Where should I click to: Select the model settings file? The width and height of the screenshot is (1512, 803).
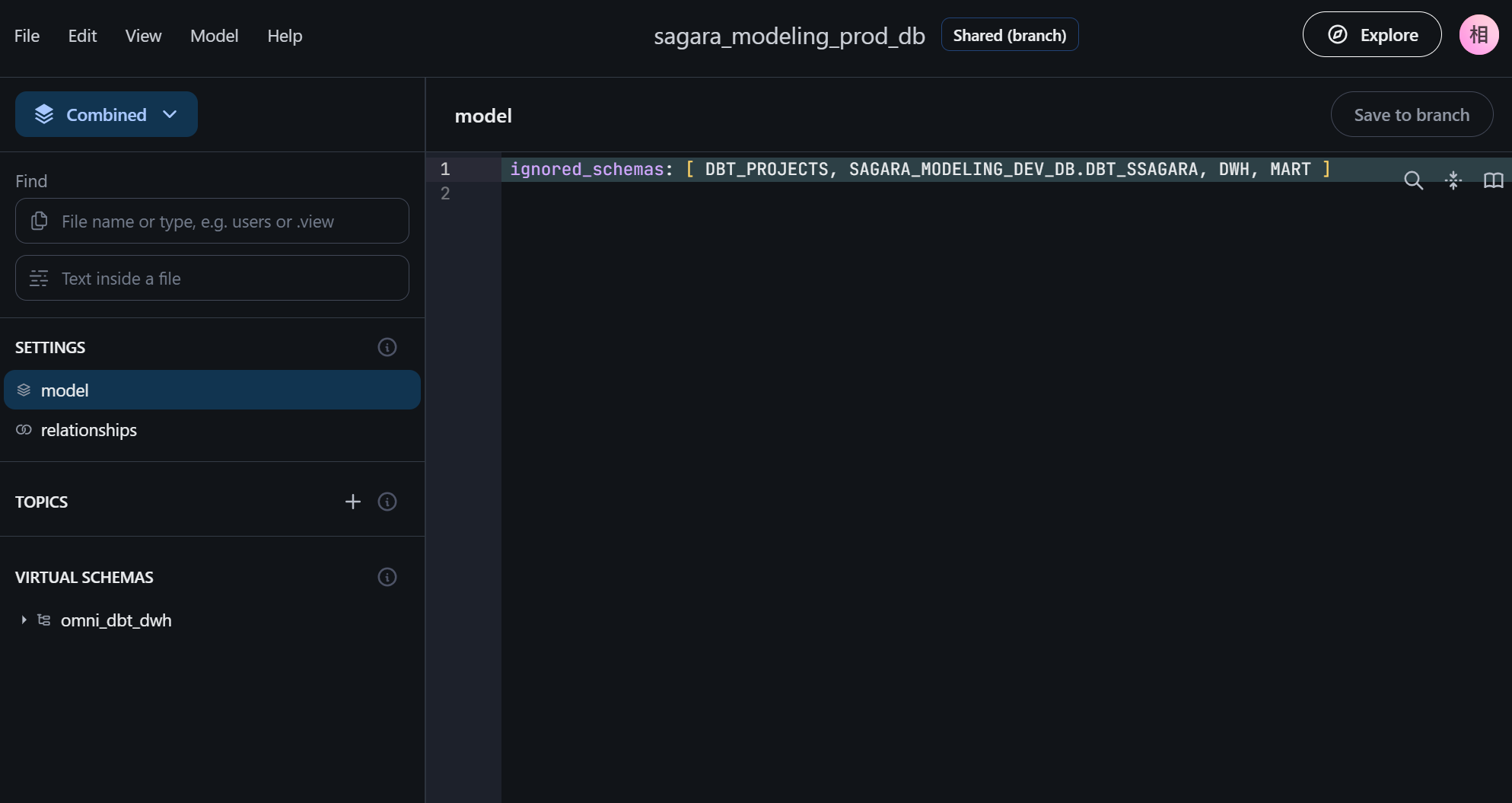(65, 390)
